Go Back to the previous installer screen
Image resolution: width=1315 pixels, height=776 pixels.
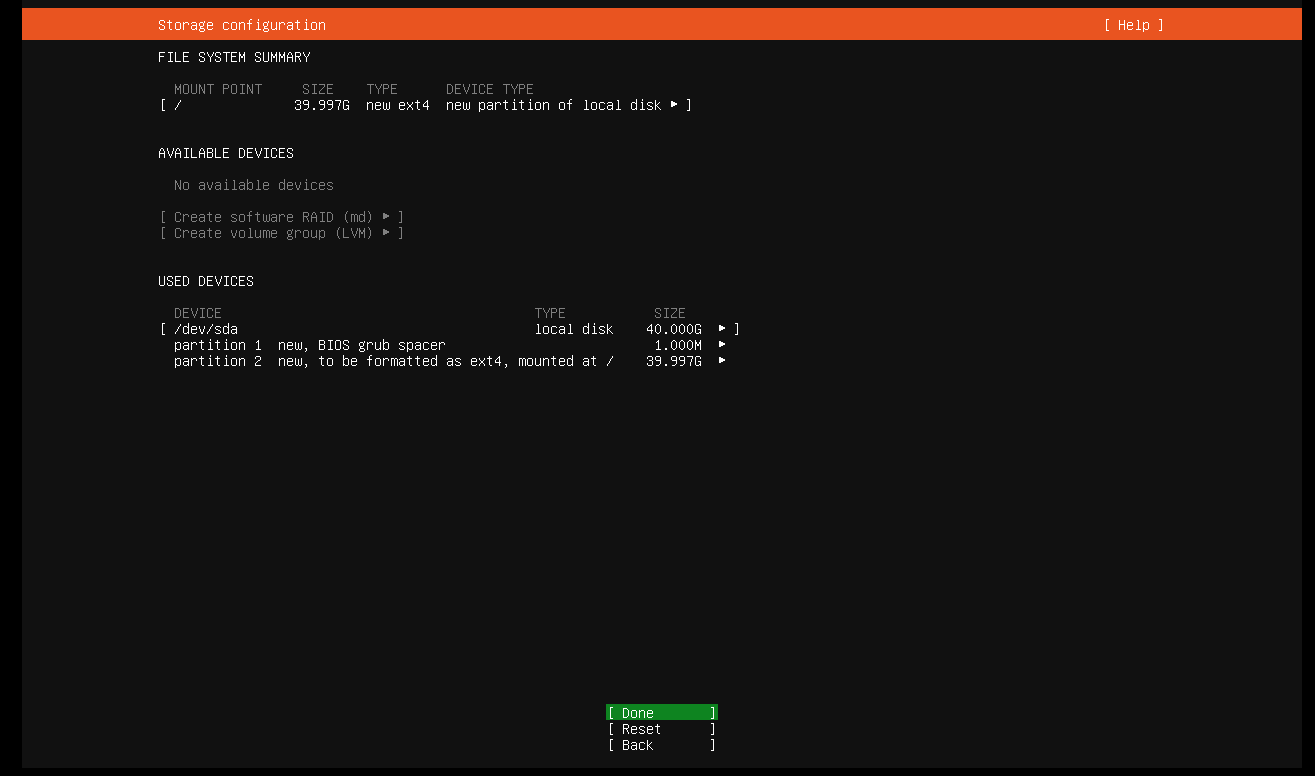coord(660,744)
